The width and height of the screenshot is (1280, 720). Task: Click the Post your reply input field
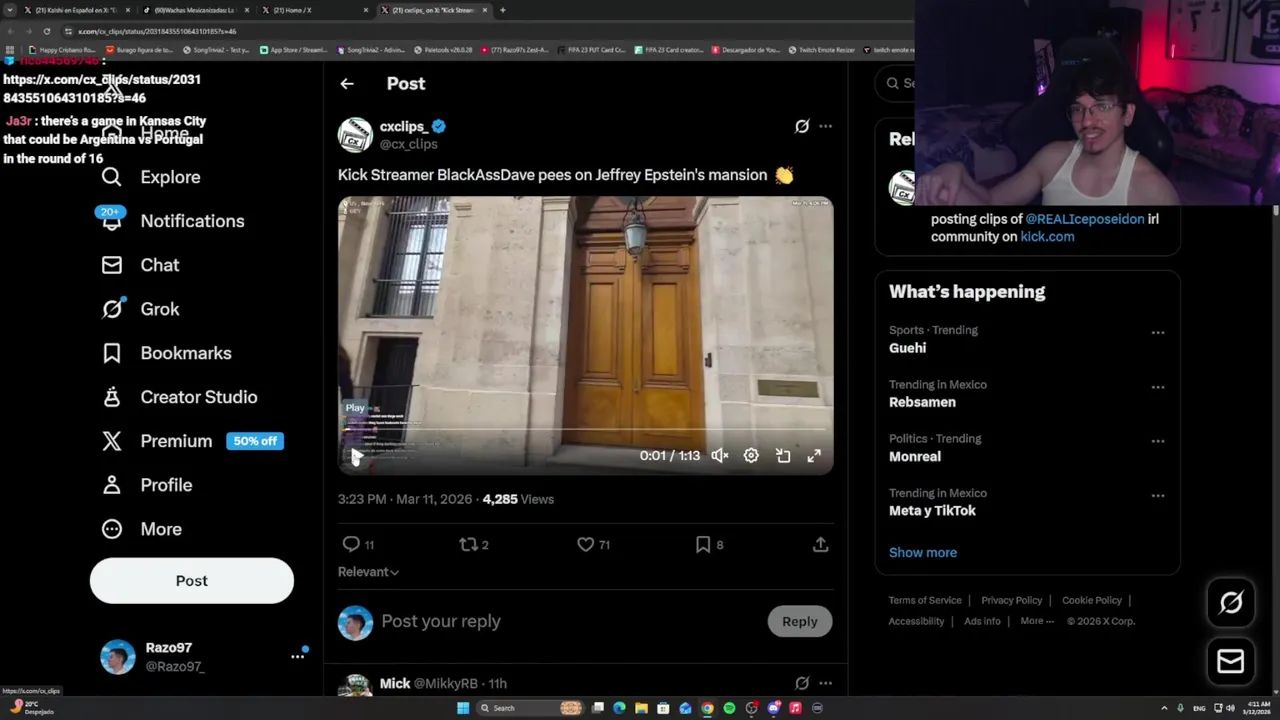point(570,621)
